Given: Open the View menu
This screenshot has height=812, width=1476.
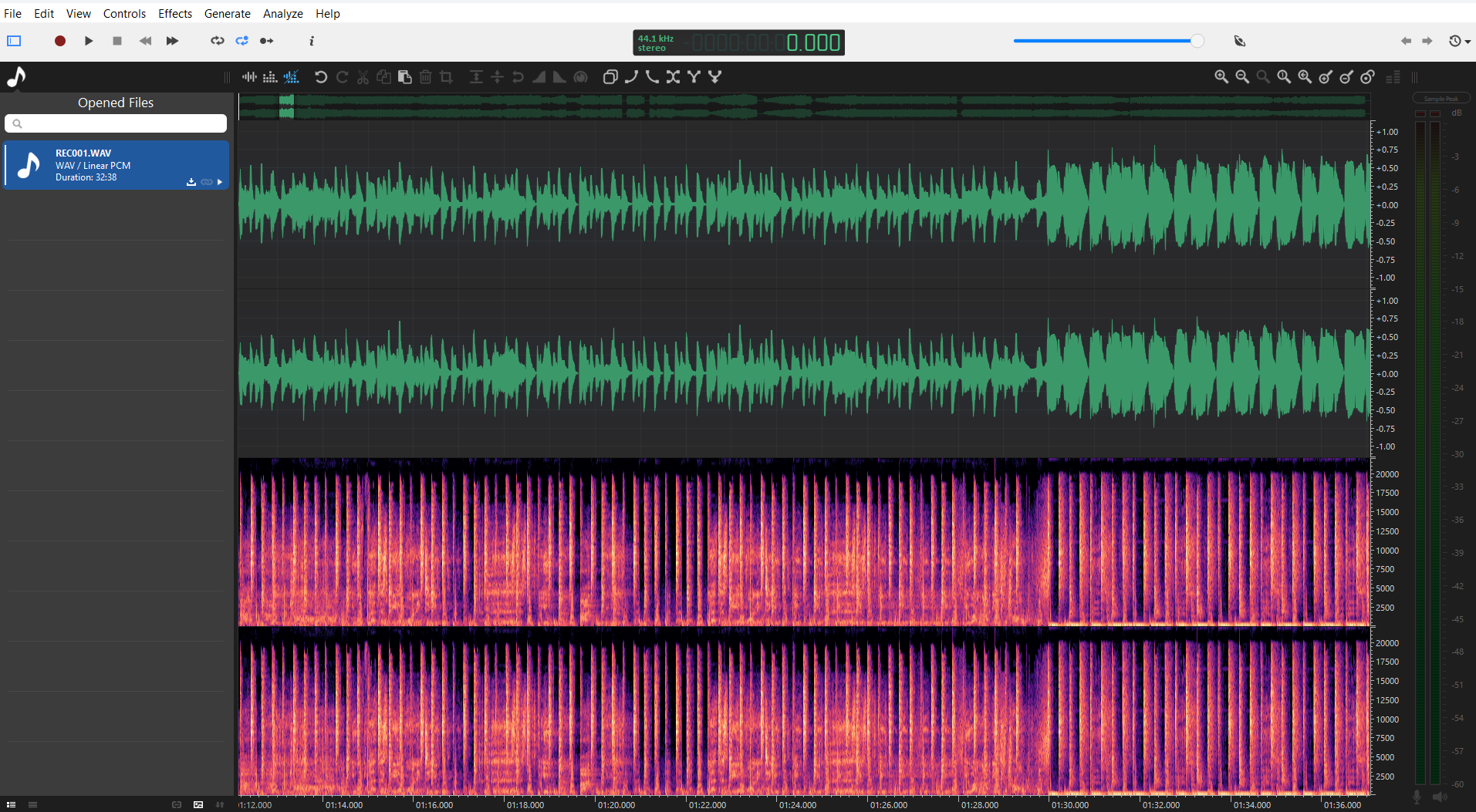Looking at the screenshot, I should [79, 13].
